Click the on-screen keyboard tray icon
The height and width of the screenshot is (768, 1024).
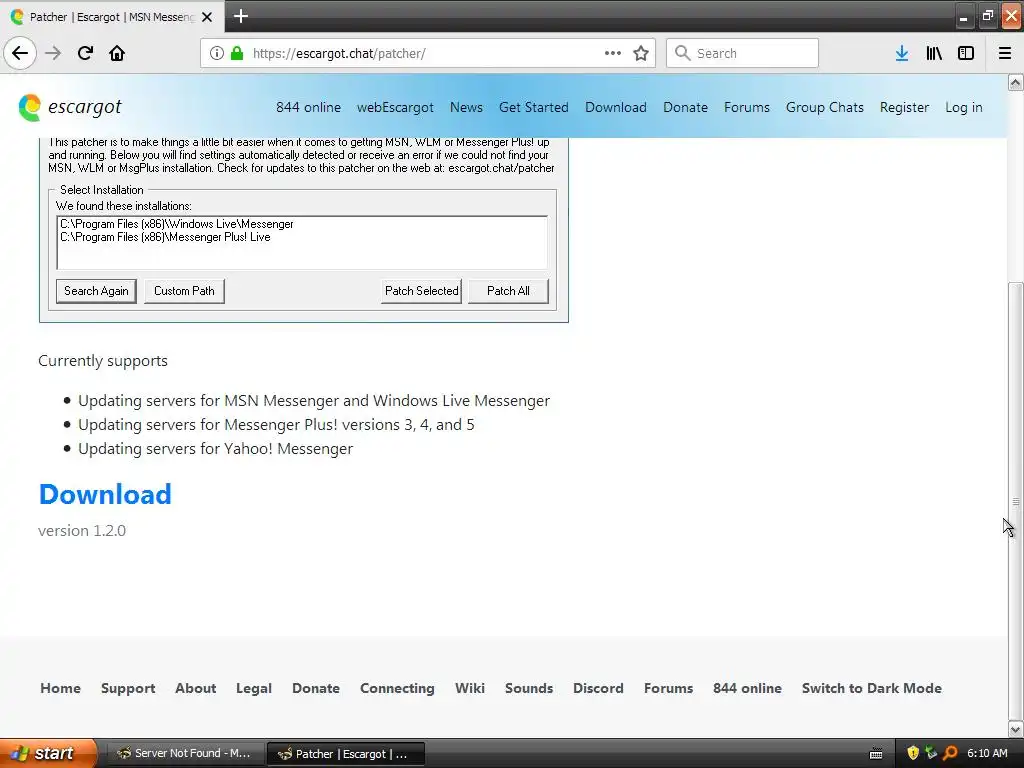(x=876, y=754)
